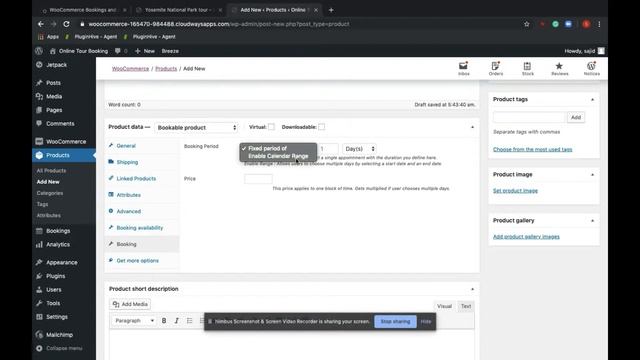Image resolution: width=640 pixels, height=360 pixels.
Task: Hide the Nimbus screen sharing bar
Action: [x=426, y=322]
